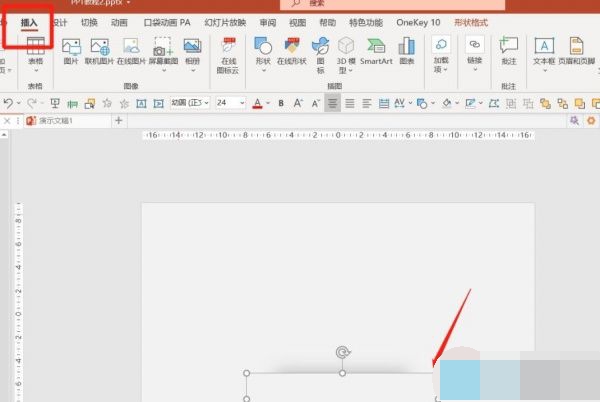Viewport: 600px width, 402px height.
Task: Insert a 图表 (chart)
Action: (x=407, y=52)
